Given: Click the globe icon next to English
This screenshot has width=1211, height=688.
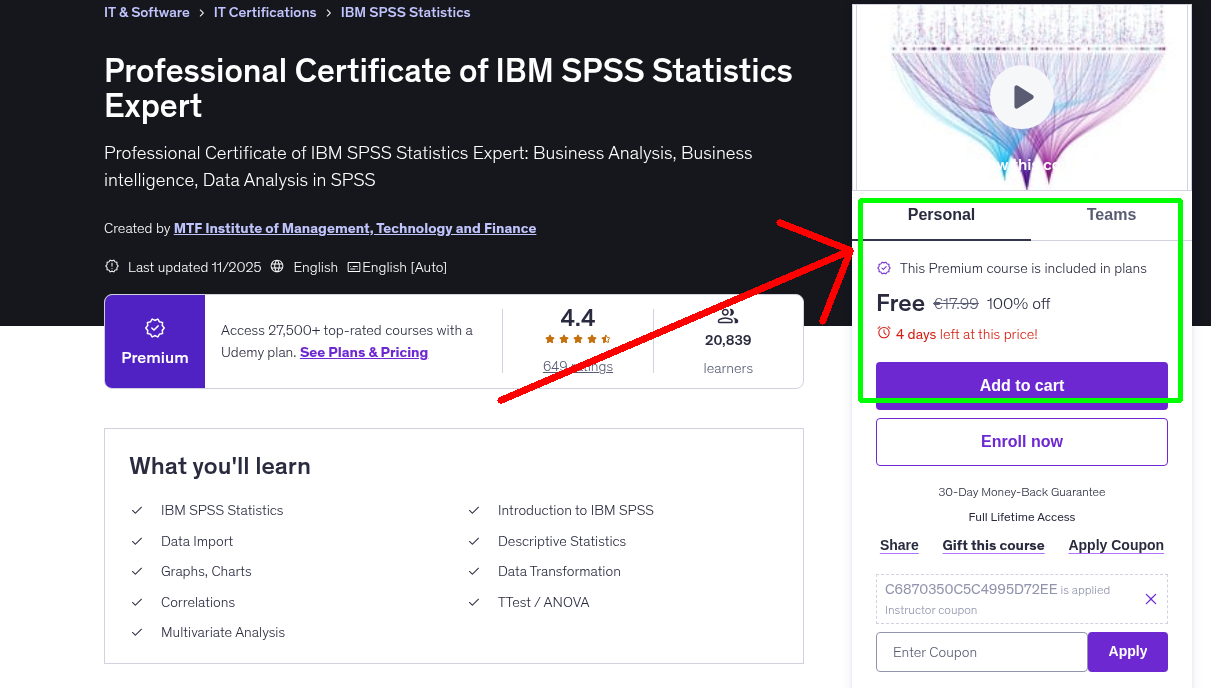Looking at the screenshot, I should (x=278, y=267).
